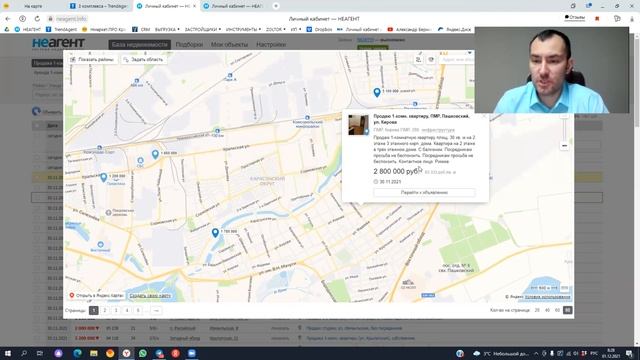Open 'ZOCTOK' bookmarks folder dropdown
This screenshot has width=640, height=360.
pyautogui.click(x=276, y=29)
